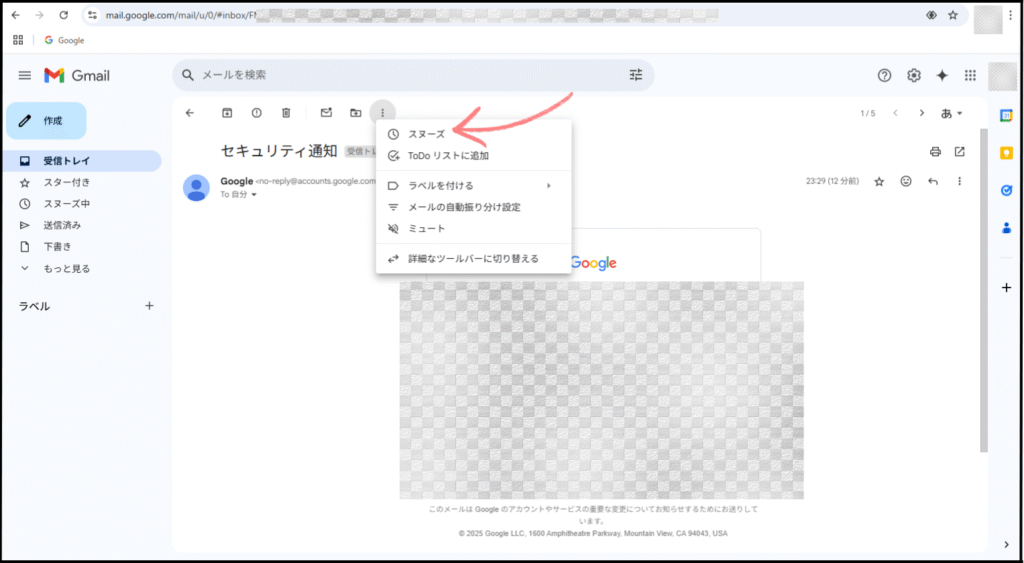Add an emoji reaction to message
The image size is (1024, 563).
point(906,182)
